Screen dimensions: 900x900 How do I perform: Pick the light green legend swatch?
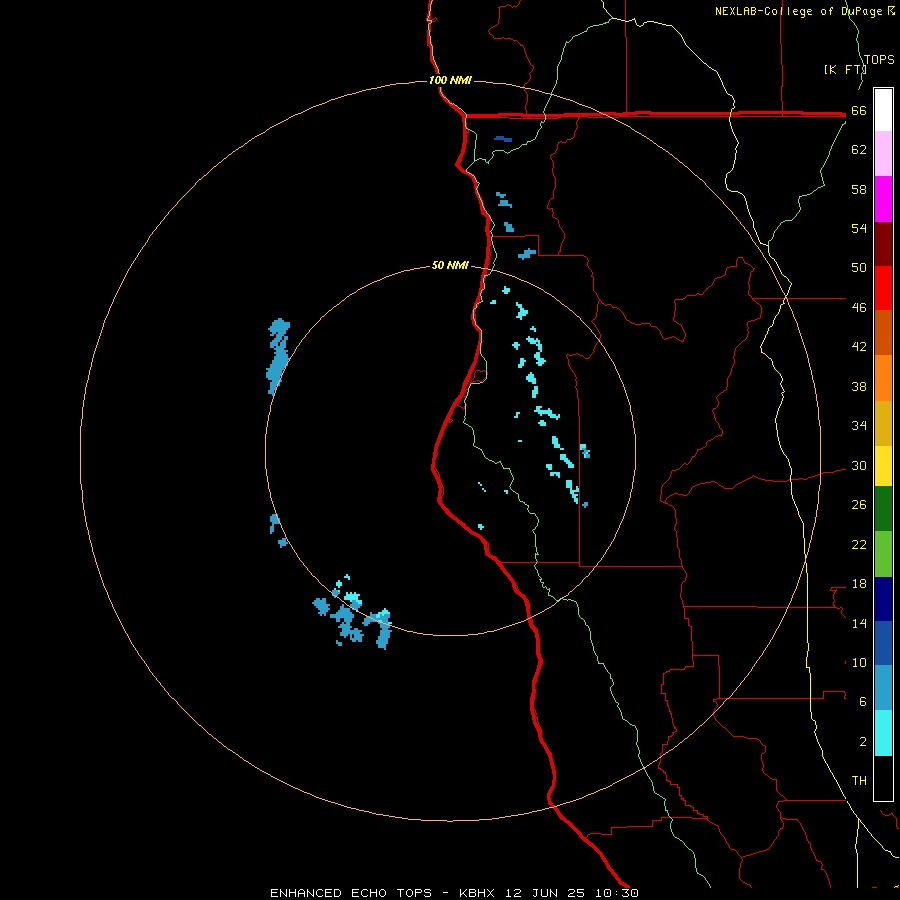(883, 554)
